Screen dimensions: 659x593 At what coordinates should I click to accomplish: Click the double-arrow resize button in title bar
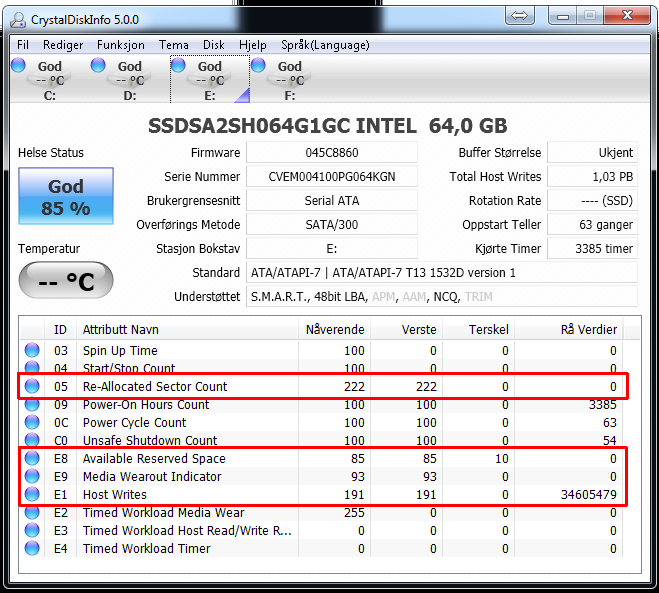click(x=519, y=16)
